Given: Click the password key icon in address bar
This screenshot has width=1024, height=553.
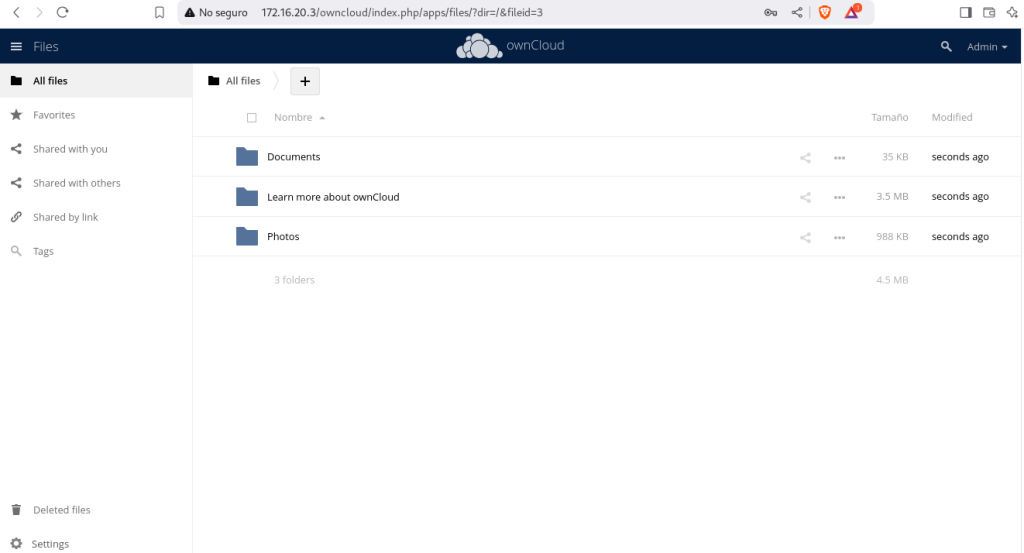Looking at the screenshot, I should pyautogui.click(x=771, y=12).
